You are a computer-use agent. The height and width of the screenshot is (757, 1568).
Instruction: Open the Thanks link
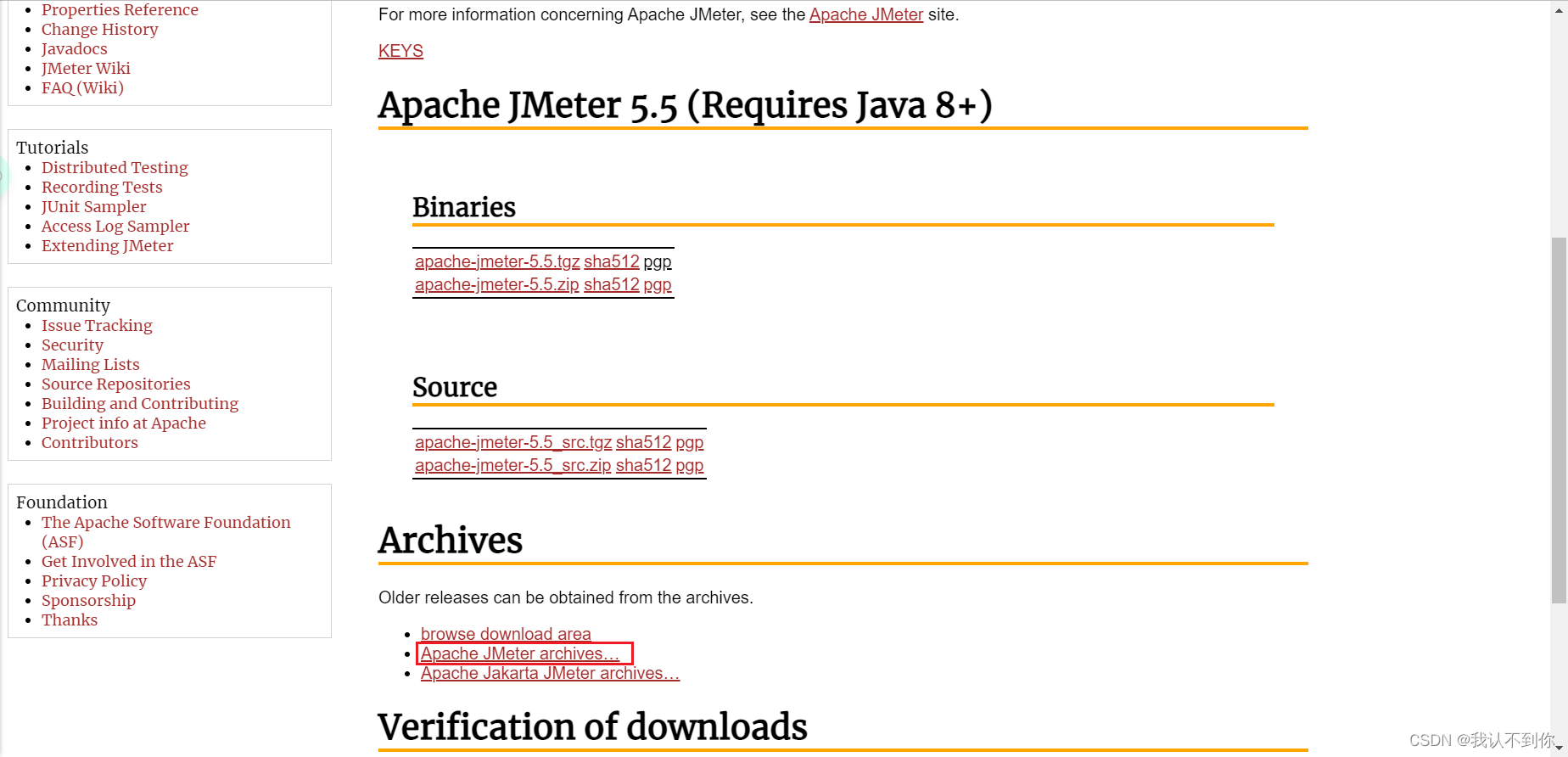click(70, 620)
